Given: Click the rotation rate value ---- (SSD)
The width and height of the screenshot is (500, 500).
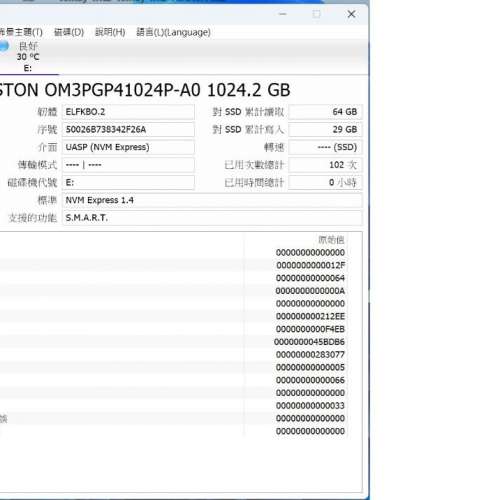Looking at the screenshot, I should 325,147.
